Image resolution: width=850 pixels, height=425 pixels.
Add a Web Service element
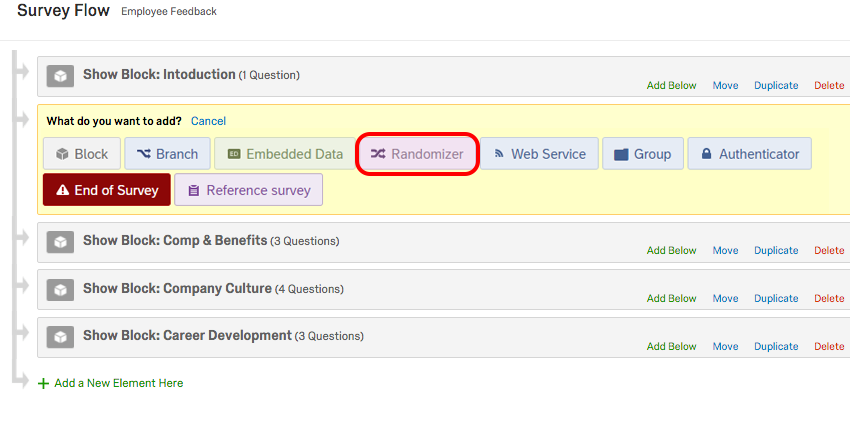click(x=539, y=154)
